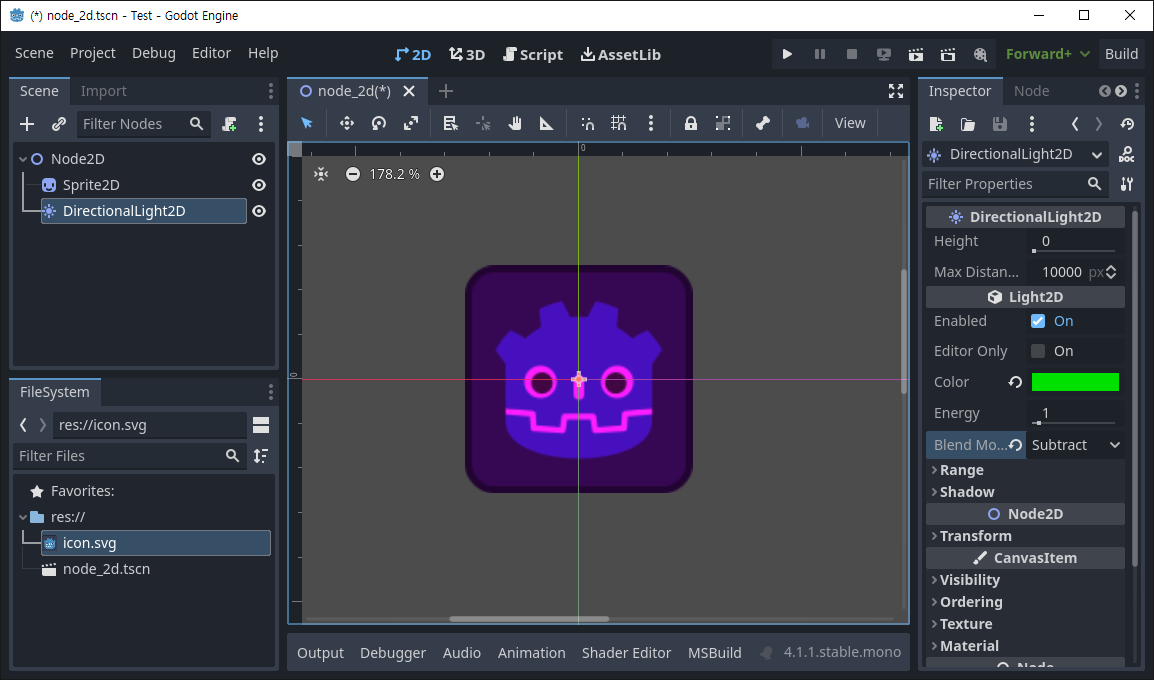Screen dimensions: 1154x680
Task: Revert the Color property to default
Action: tap(1015, 382)
